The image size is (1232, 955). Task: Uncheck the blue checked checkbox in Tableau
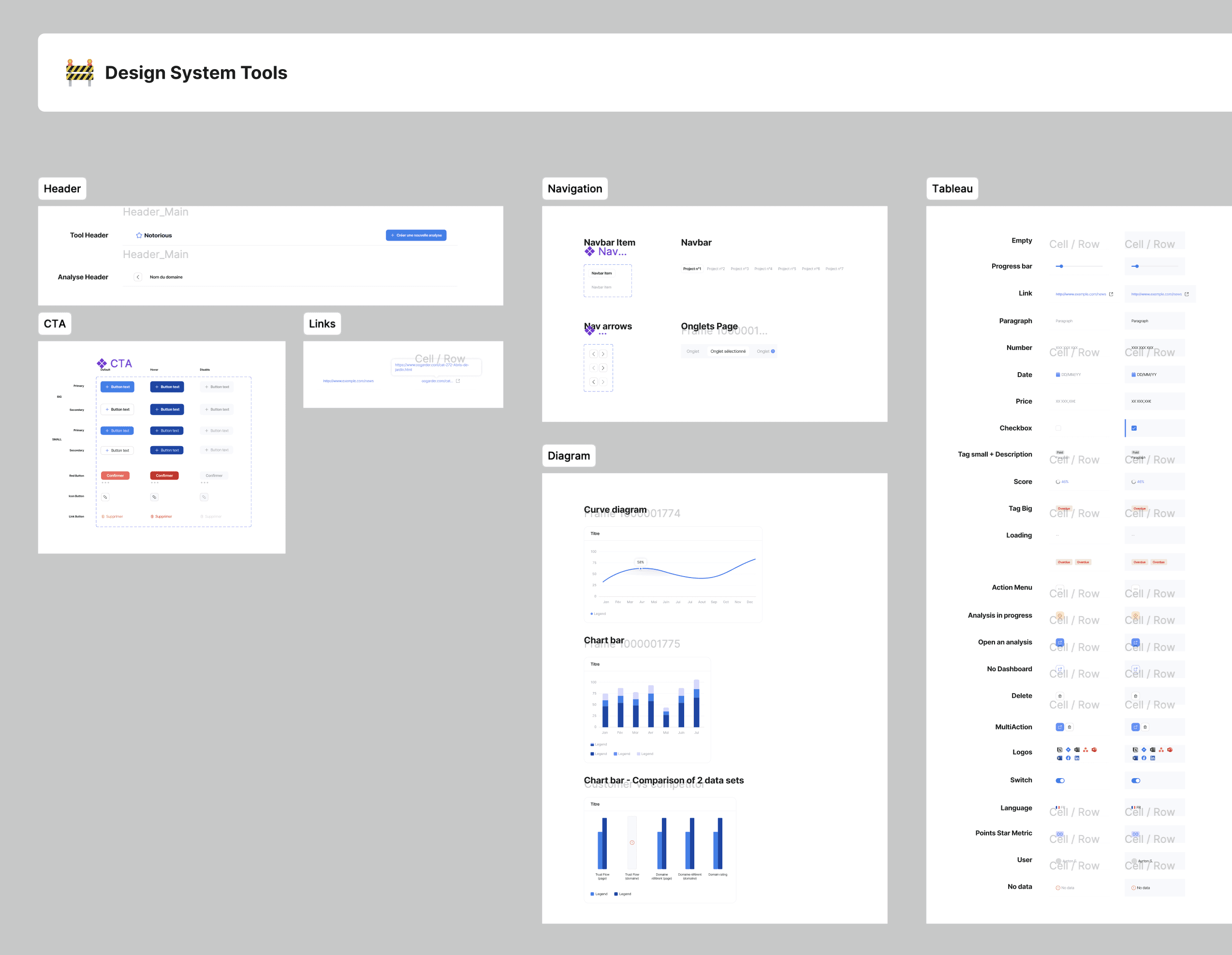point(1134,428)
